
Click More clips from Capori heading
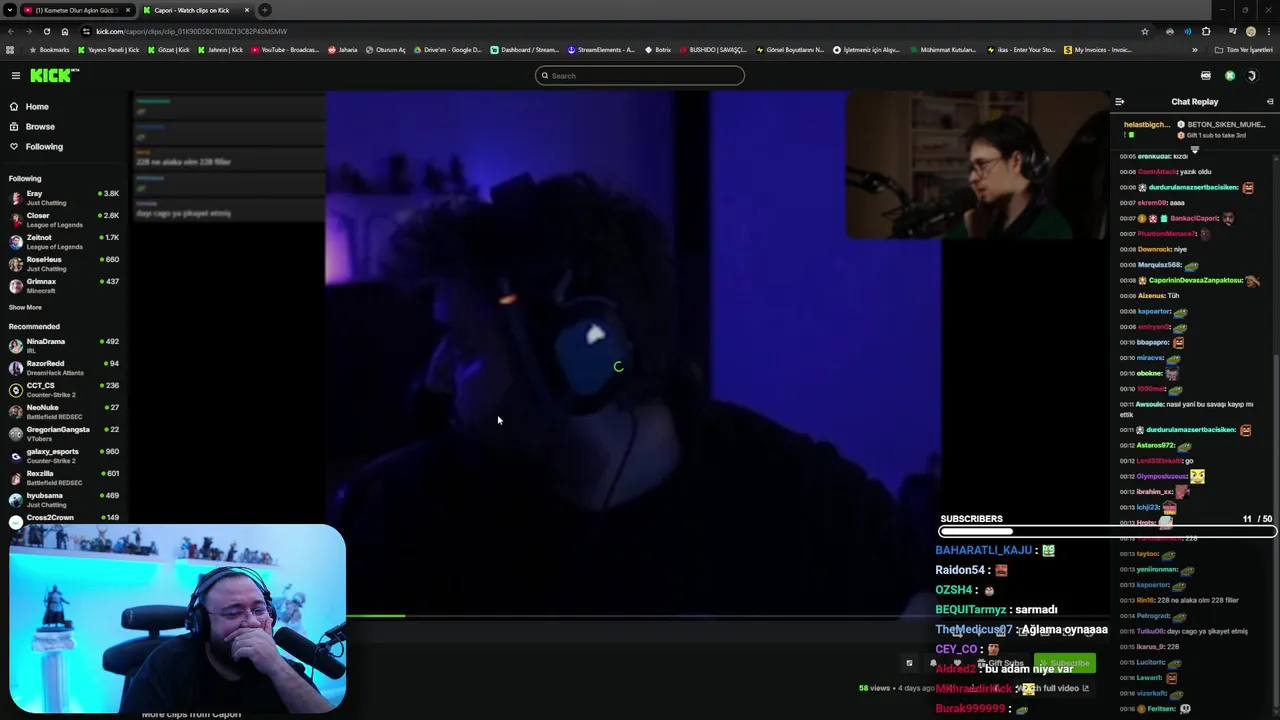(x=191, y=714)
